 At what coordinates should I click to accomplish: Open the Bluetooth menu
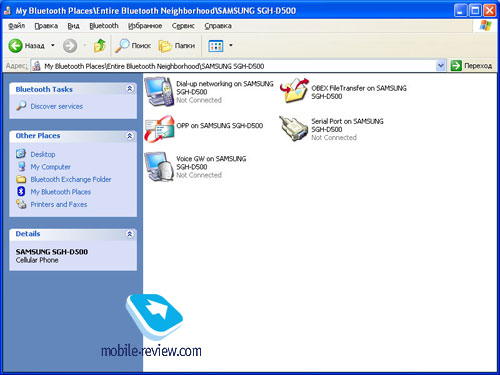(x=104, y=26)
